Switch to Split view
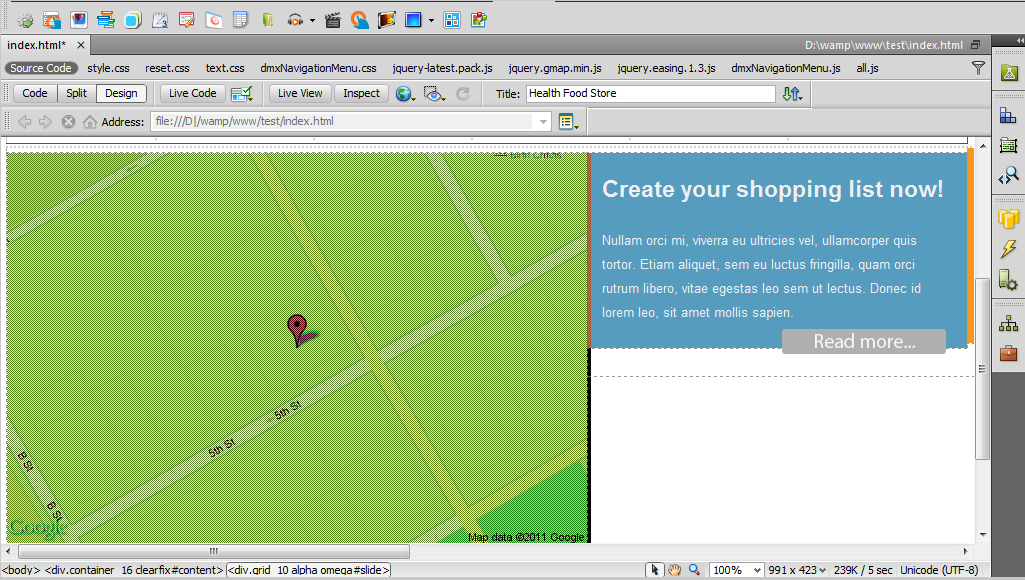1025x580 pixels. pyautogui.click(x=76, y=94)
